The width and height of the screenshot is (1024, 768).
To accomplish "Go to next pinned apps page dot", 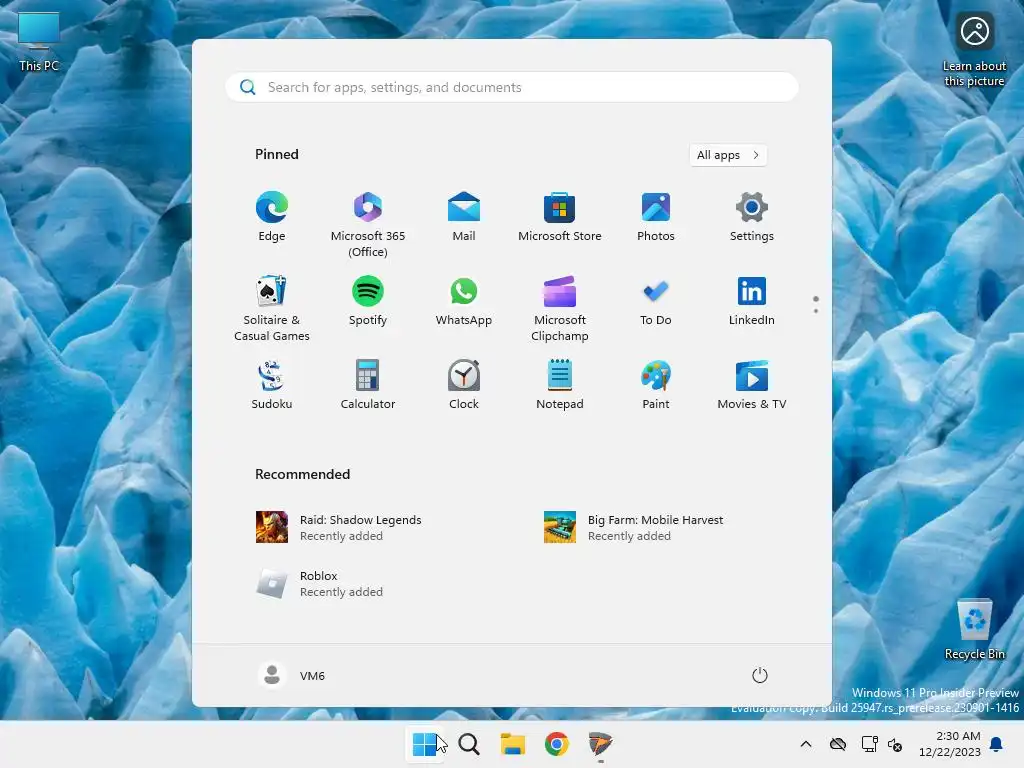I will tap(816, 311).
